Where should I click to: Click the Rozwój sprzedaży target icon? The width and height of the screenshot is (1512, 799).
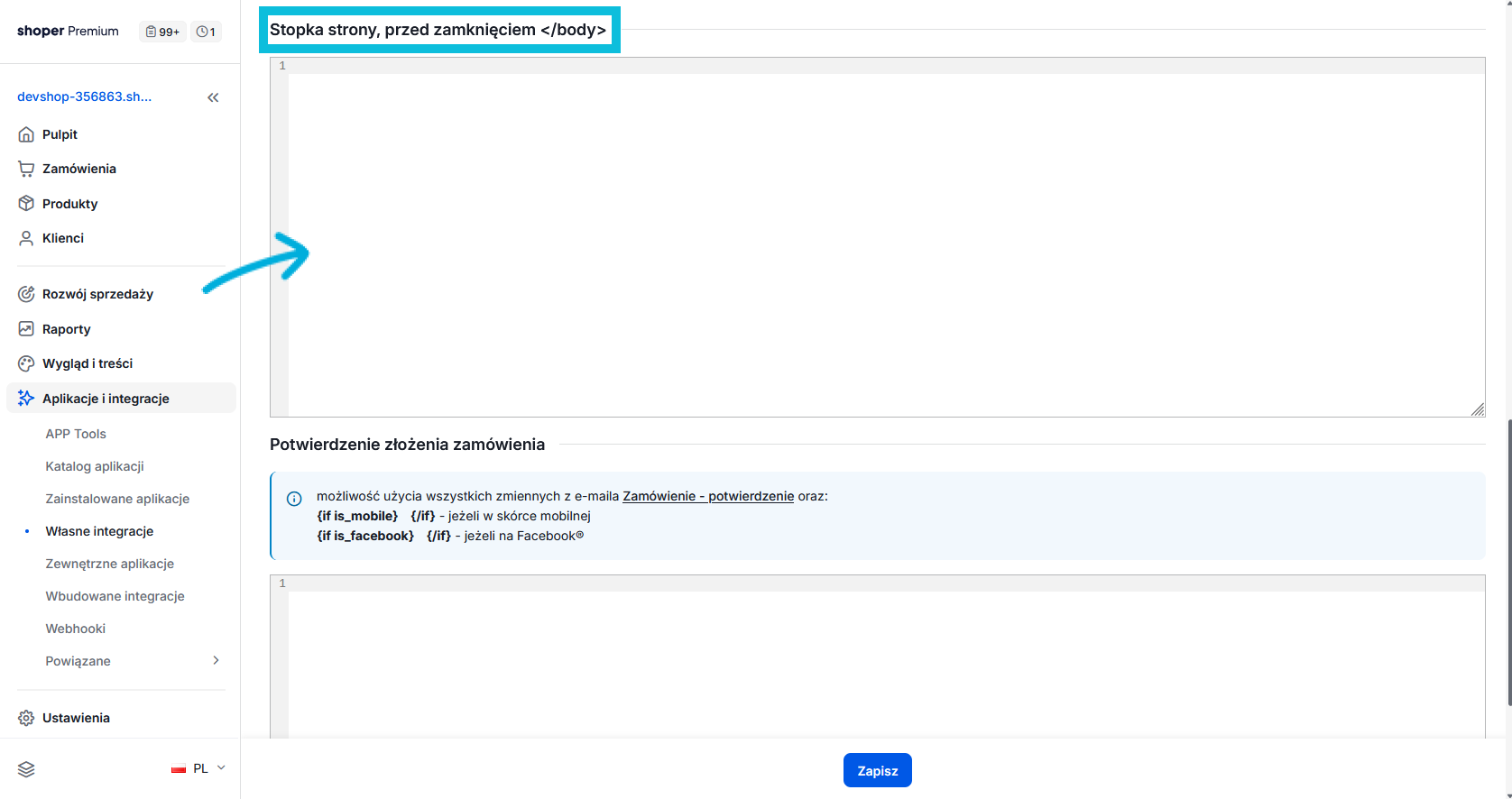(26, 294)
